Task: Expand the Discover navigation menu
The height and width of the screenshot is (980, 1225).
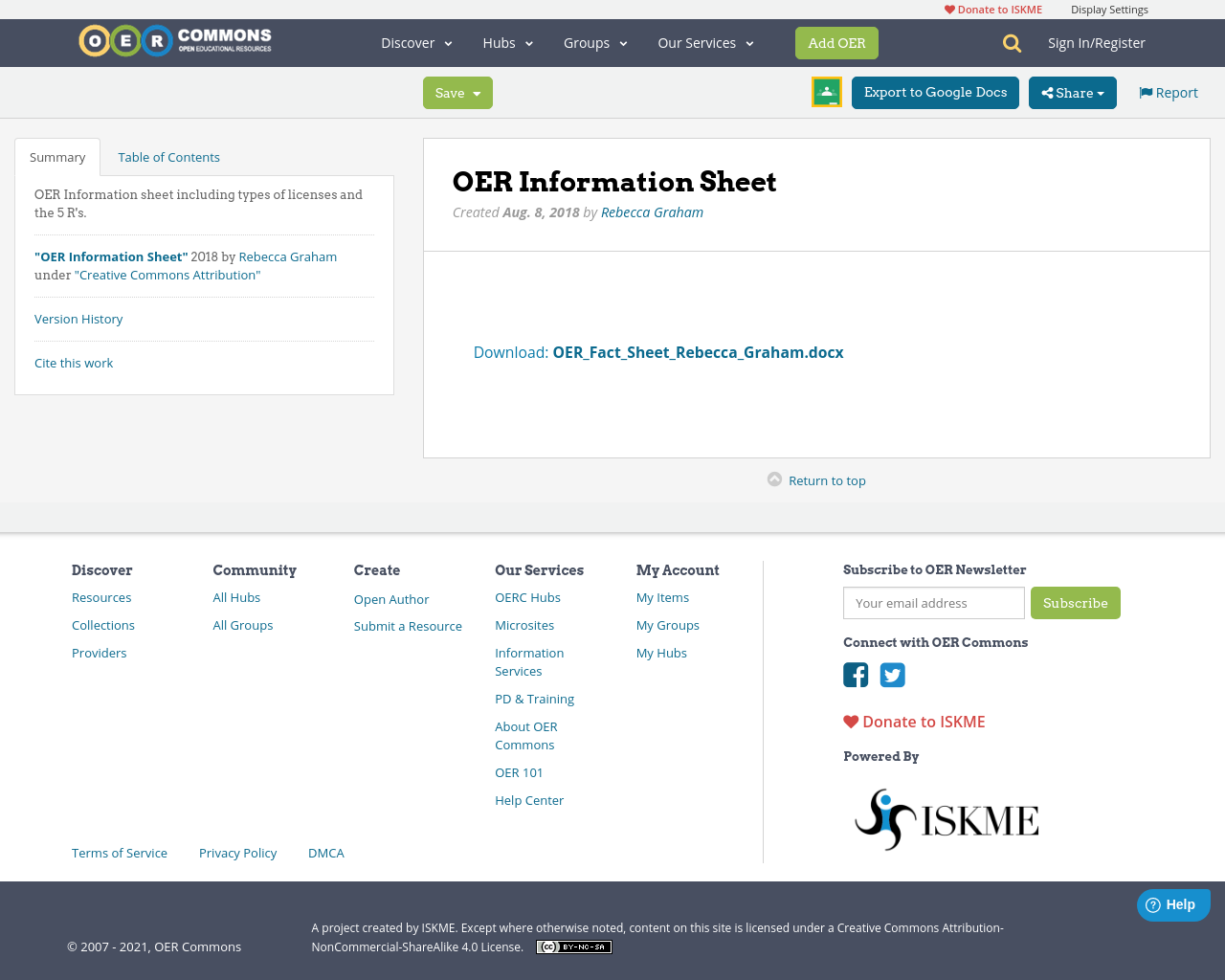Action: coord(415,43)
